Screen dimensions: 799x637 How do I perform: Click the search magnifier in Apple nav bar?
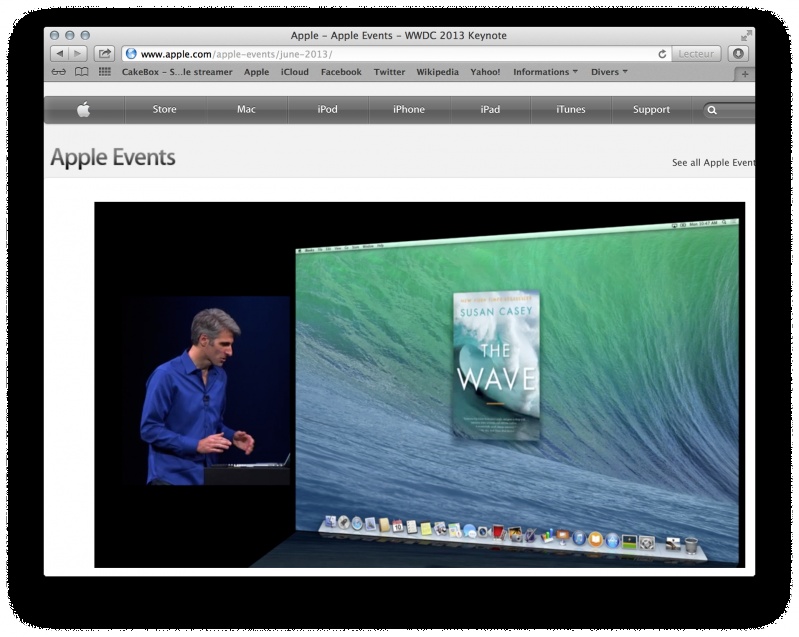[x=712, y=110]
